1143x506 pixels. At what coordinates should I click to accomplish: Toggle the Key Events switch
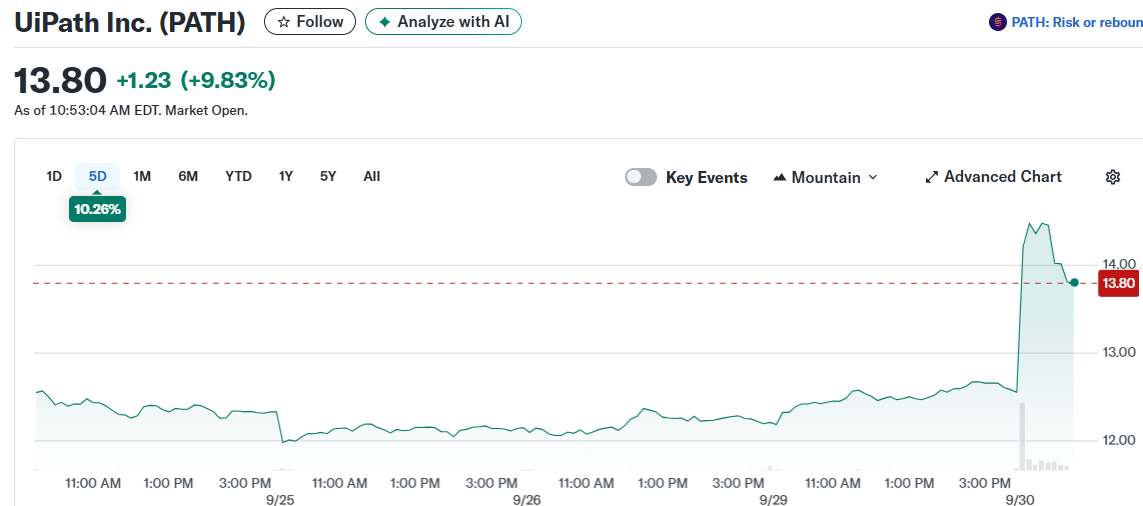[x=641, y=177]
